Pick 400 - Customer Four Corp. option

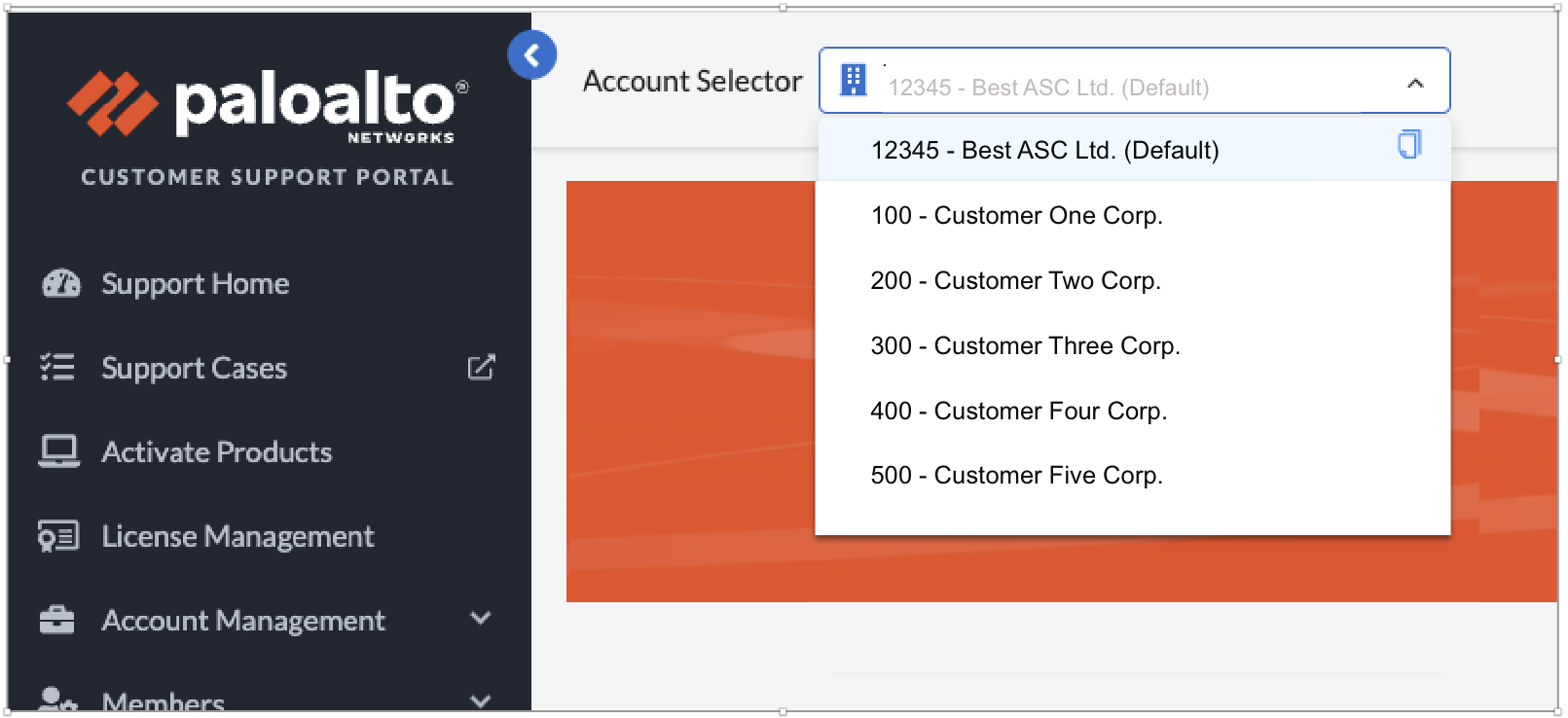click(x=1018, y=412)
